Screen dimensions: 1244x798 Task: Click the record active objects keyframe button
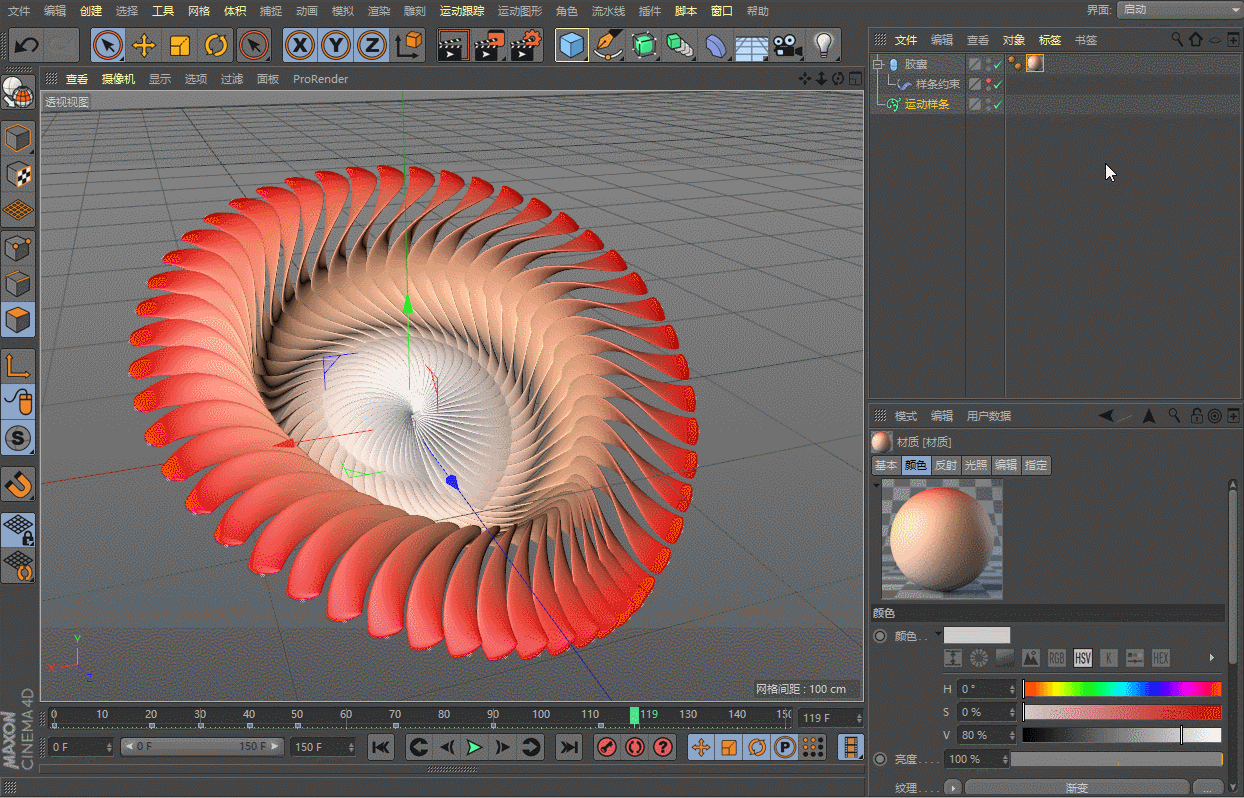coord(606,747)
